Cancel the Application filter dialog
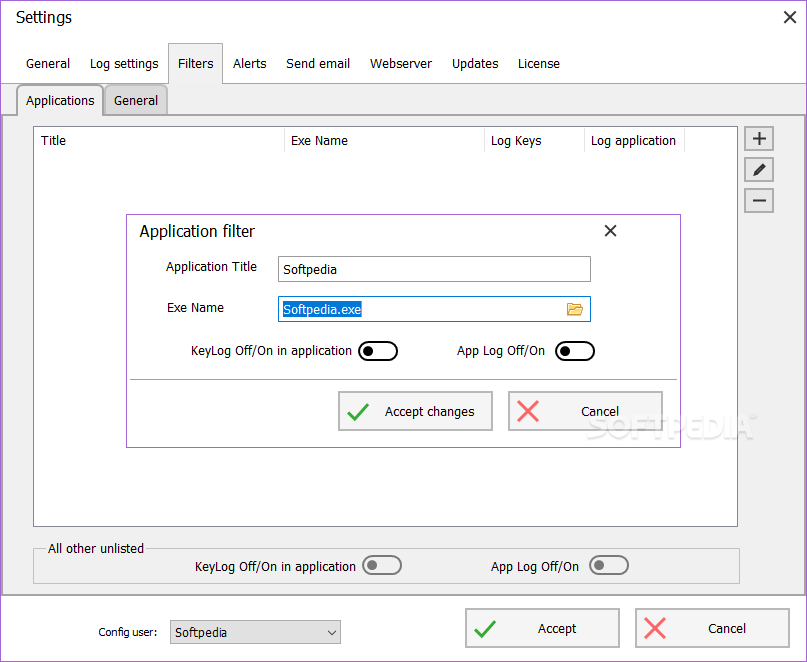Screen dimensions: 807x662 tap(585, 411)
